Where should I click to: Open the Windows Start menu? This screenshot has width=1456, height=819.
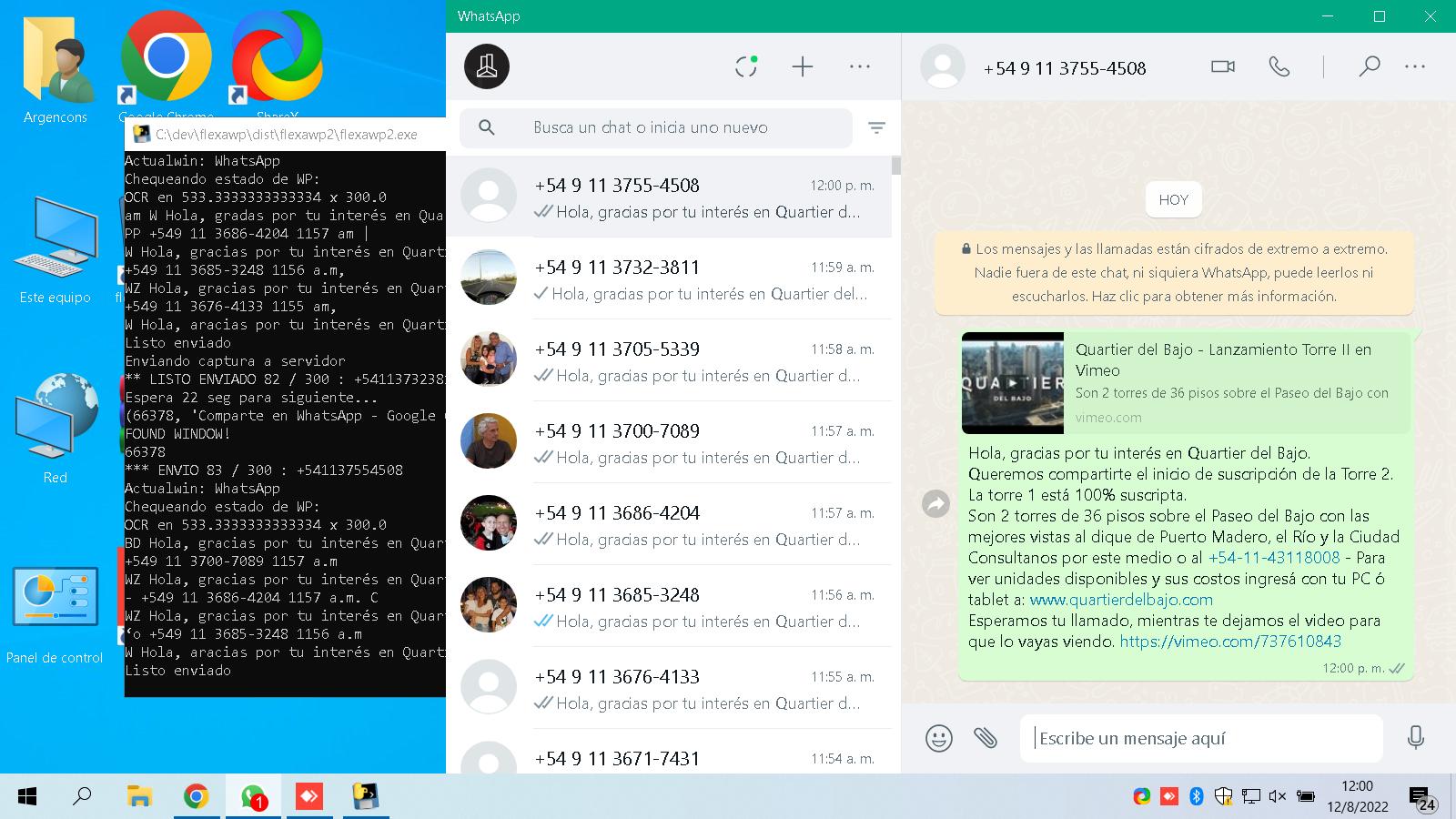[x=27, y=797]
